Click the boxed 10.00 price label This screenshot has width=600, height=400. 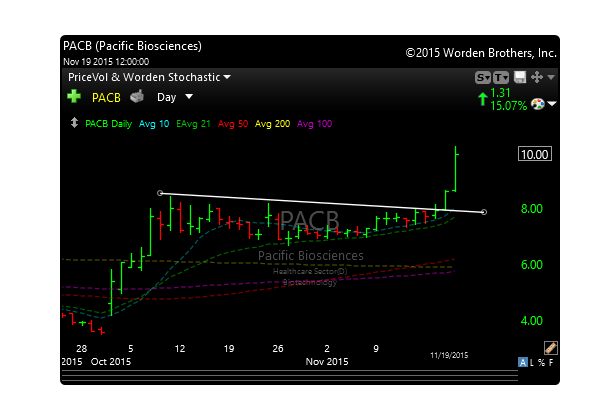pos(535,154)
